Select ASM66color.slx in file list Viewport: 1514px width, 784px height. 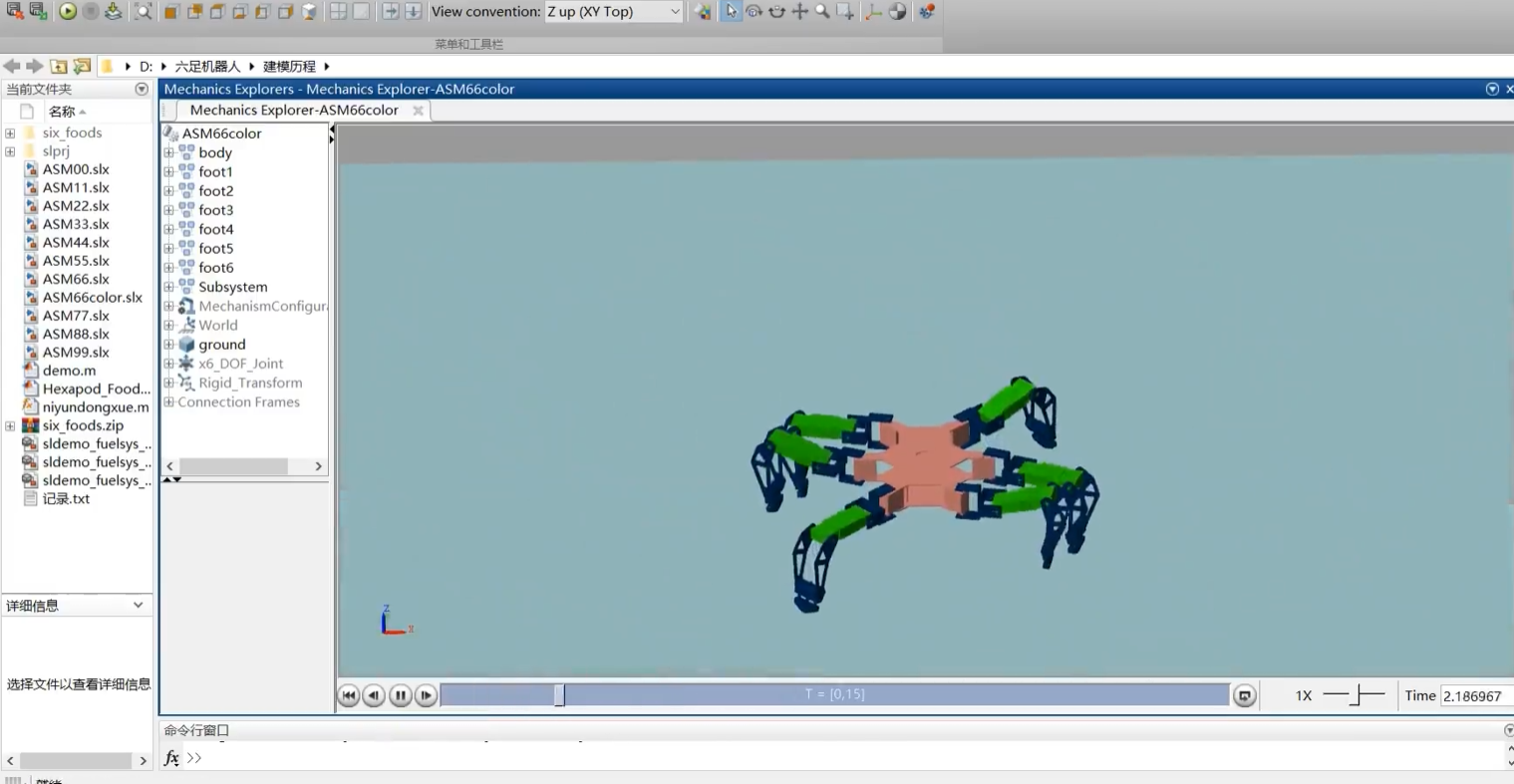point(92,297)
